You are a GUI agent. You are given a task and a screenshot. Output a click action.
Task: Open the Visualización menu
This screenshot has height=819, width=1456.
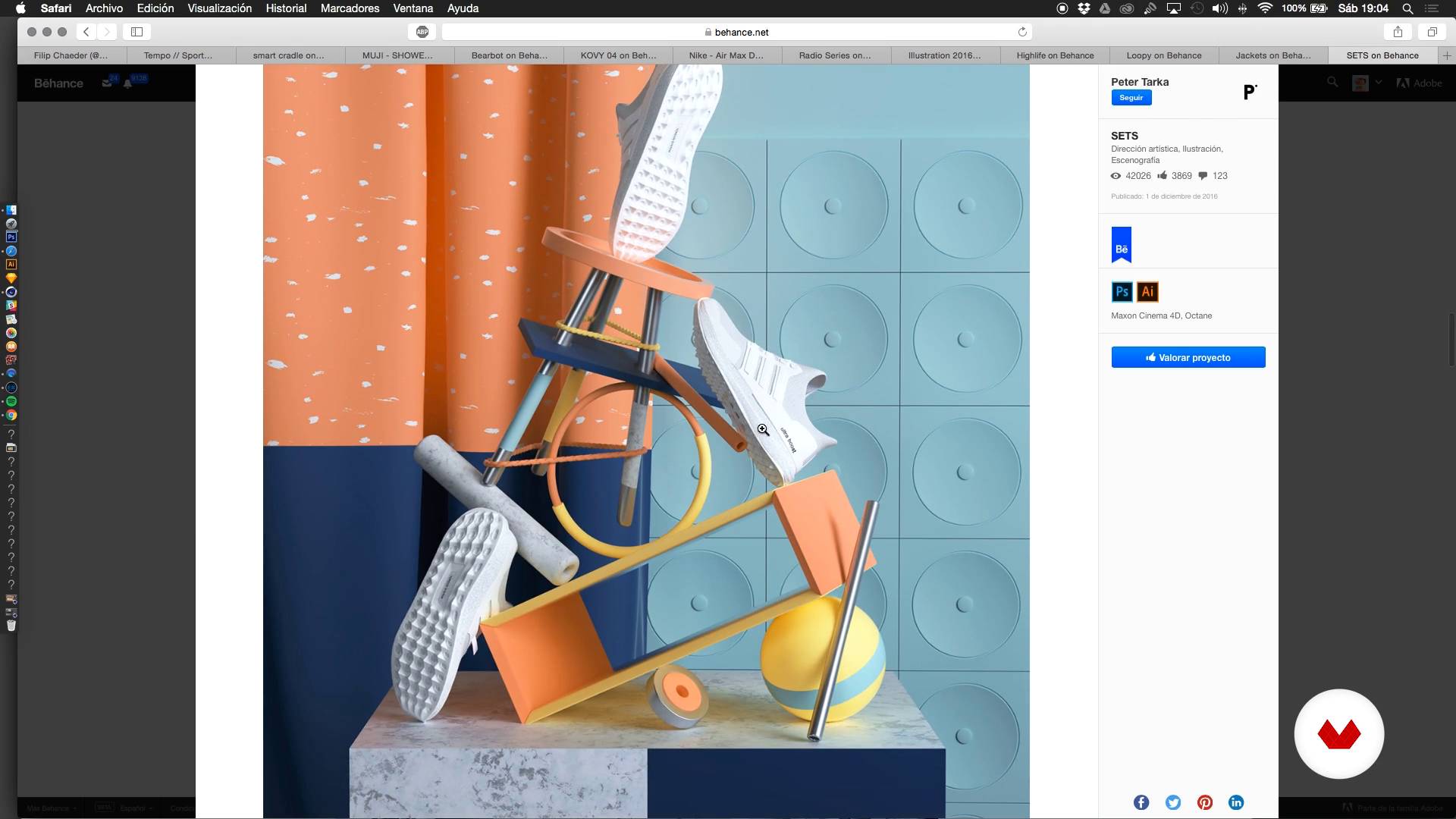pos(220,8)
